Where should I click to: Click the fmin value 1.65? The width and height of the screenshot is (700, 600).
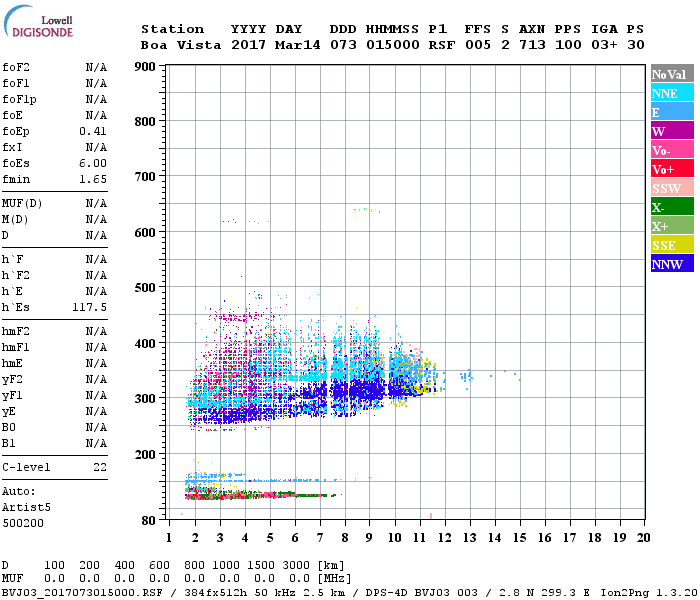[x=93, y=179]
